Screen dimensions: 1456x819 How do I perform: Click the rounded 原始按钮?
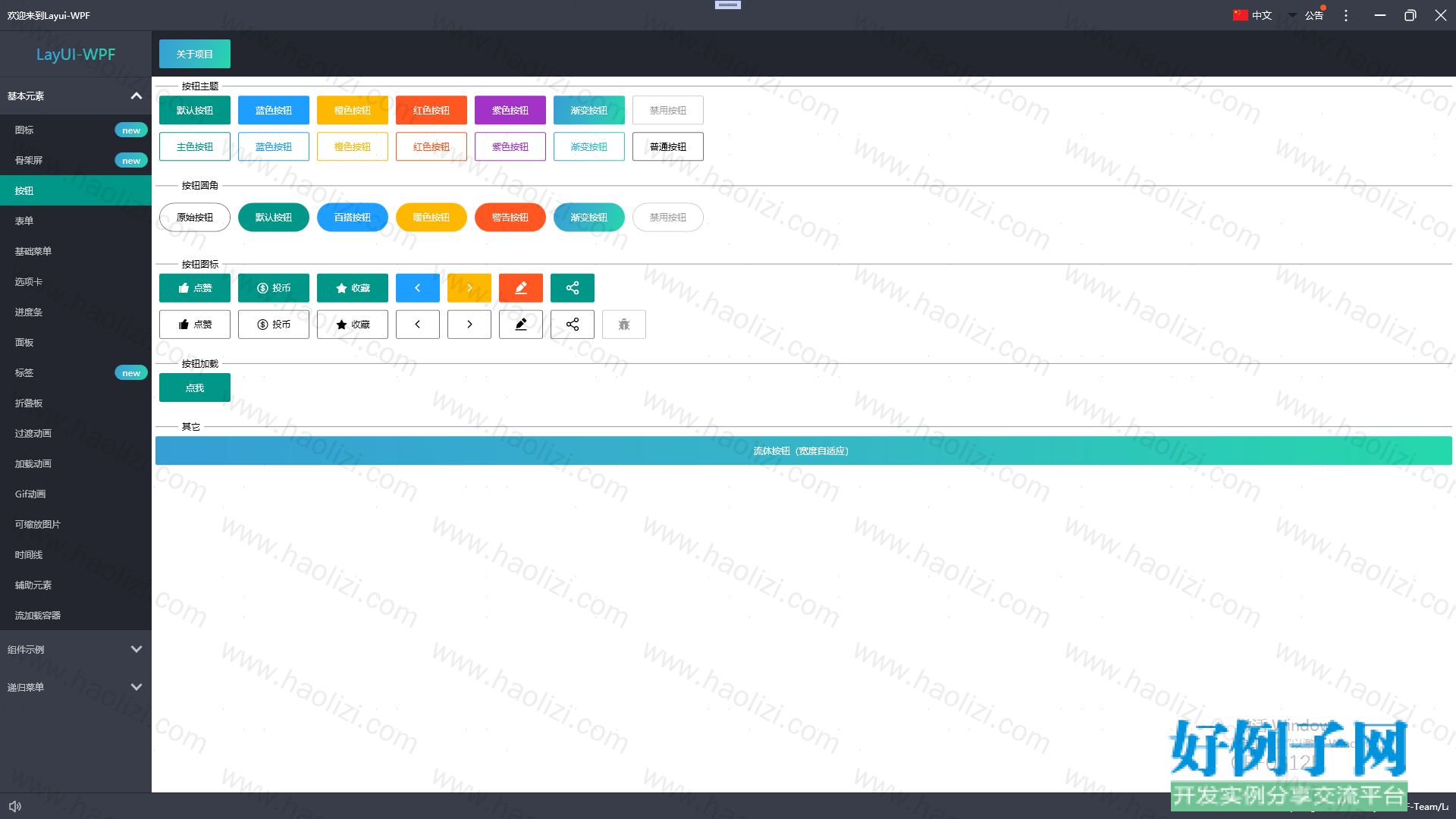(195, 218)
